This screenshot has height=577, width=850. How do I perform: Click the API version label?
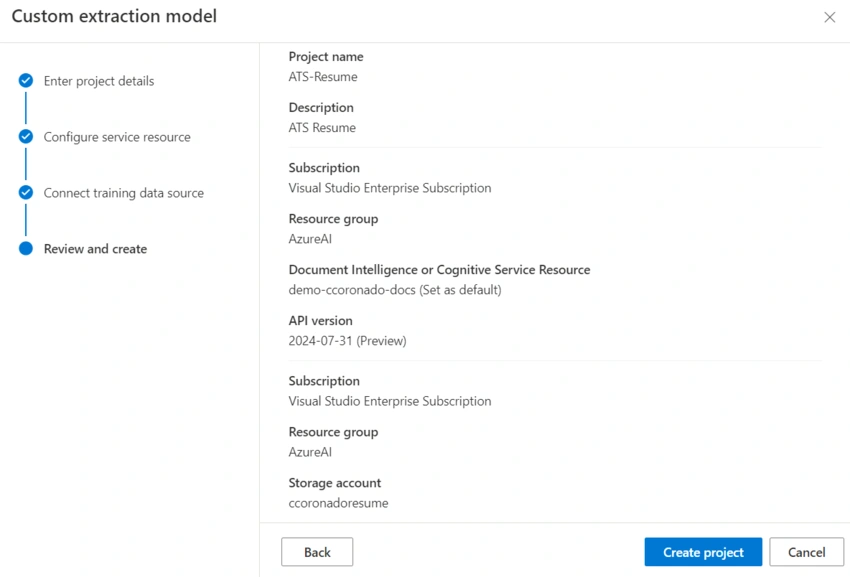(x=320, y=320)
